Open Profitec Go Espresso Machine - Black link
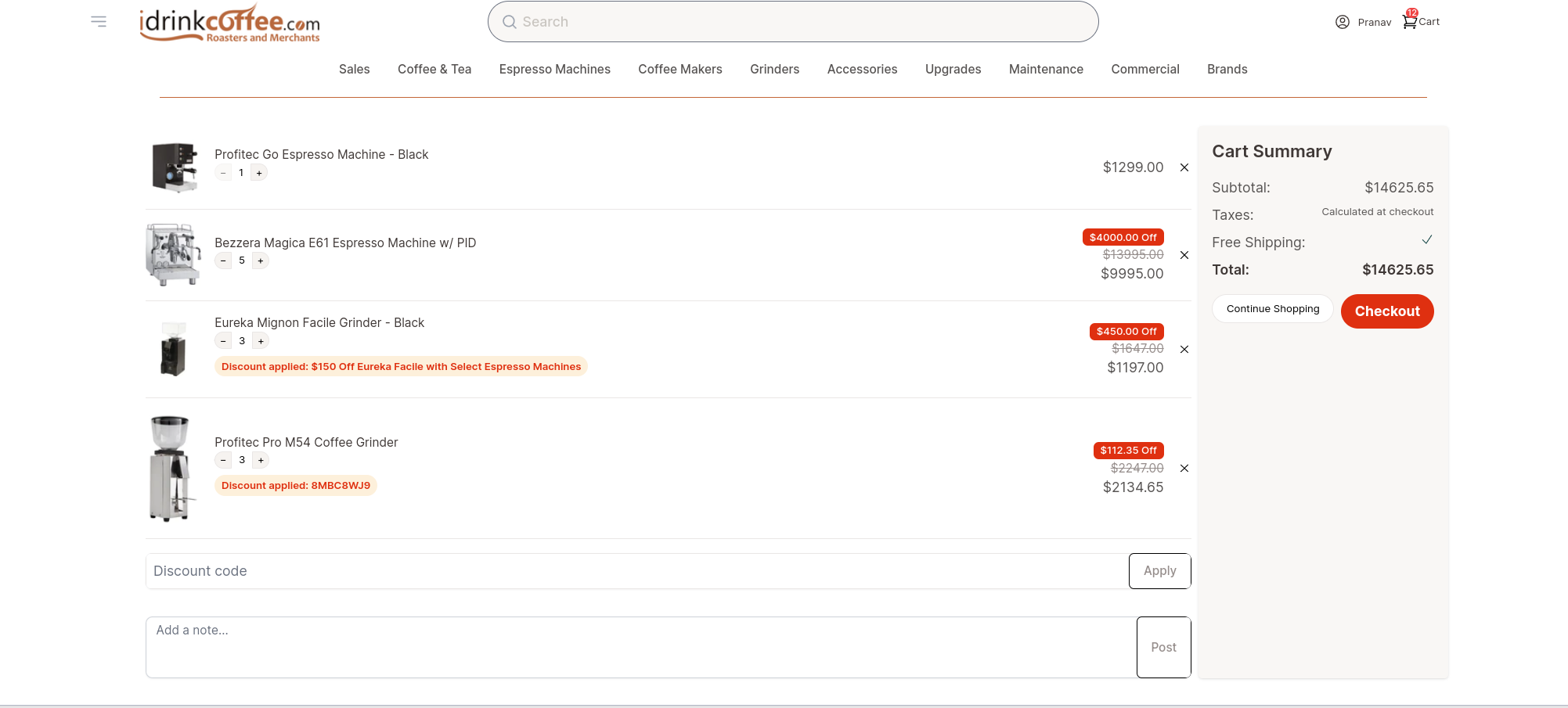 [x=321, y=155]
